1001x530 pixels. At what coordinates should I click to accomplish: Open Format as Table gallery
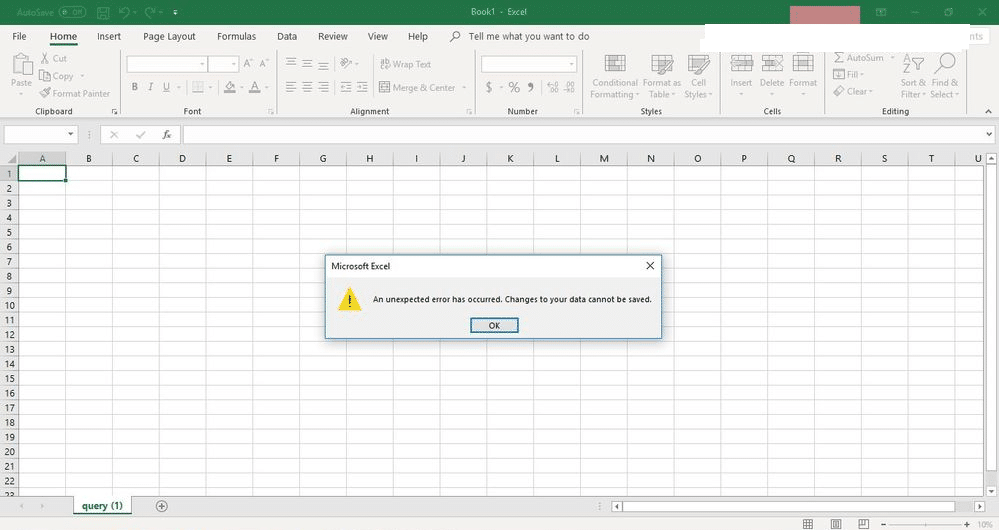[662, 77]
